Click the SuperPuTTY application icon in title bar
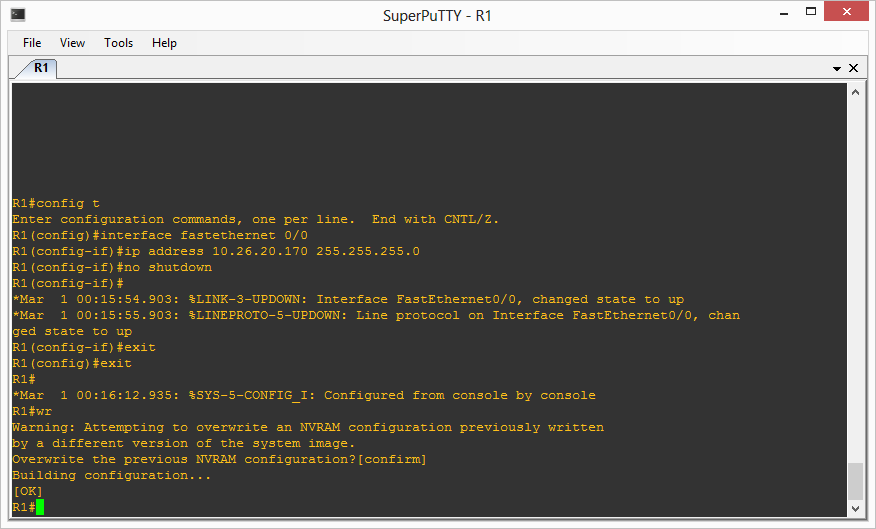 [x=18, y=15]
